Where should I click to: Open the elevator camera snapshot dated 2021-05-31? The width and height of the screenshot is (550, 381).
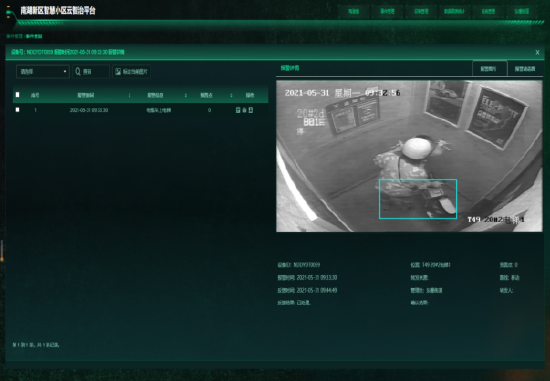(409, 156)
